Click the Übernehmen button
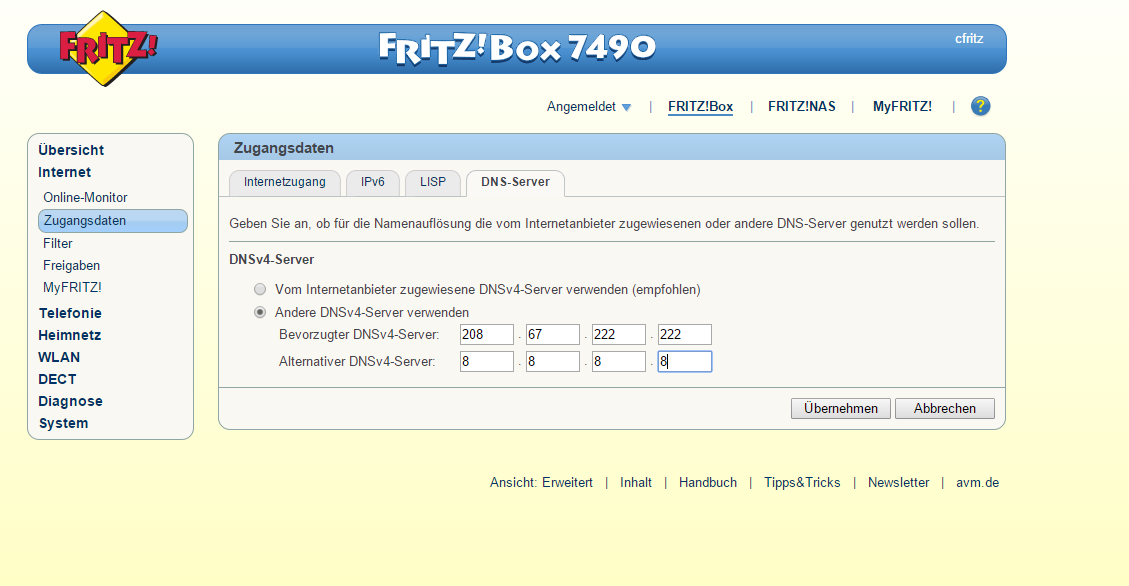This screenshot has height=586, width=1129. 840,408
